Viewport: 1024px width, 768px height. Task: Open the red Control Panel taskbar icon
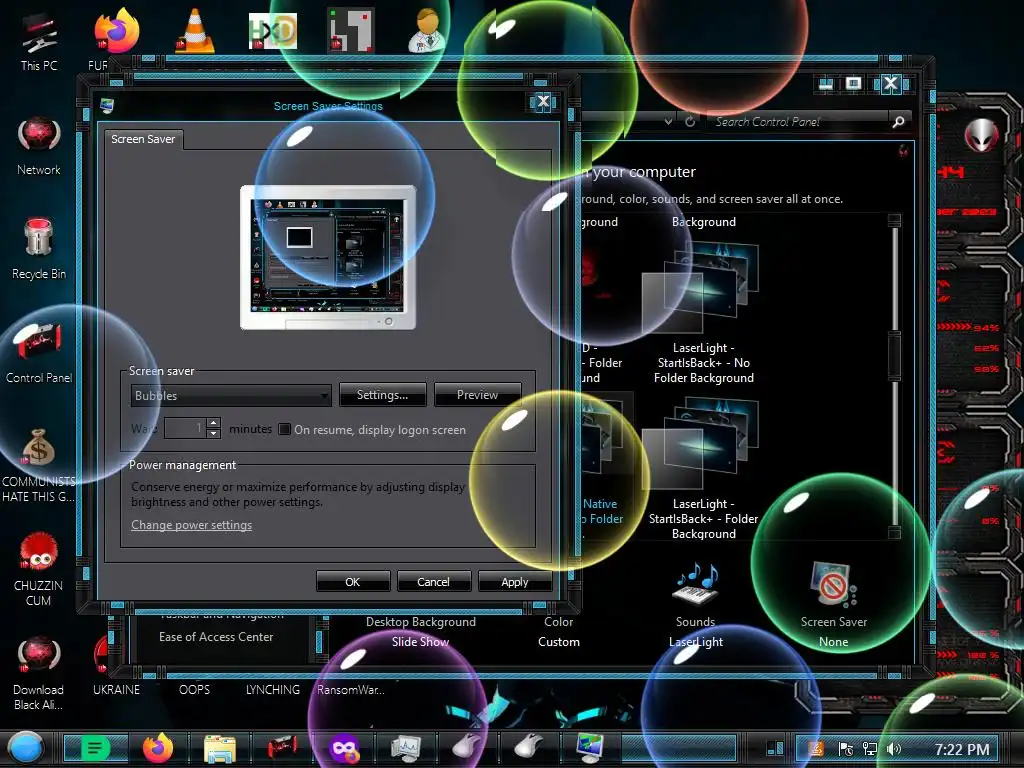point(282,748)
